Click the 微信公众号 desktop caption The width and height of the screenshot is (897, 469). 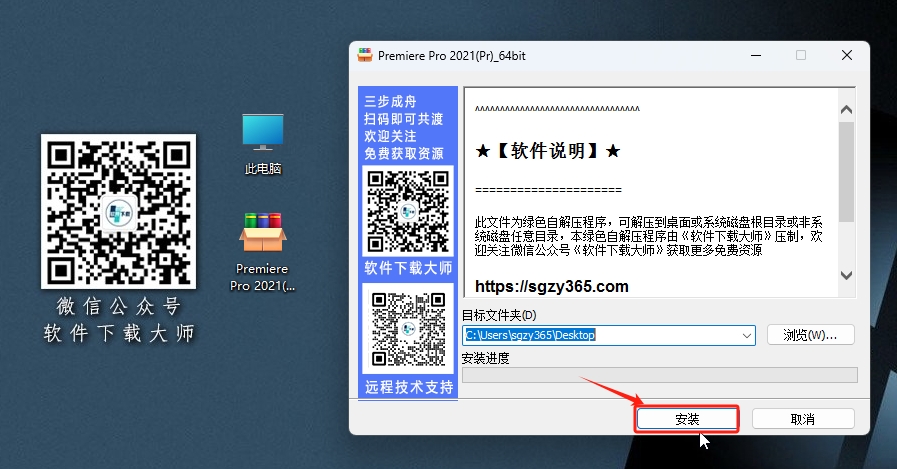click(118, 307)
